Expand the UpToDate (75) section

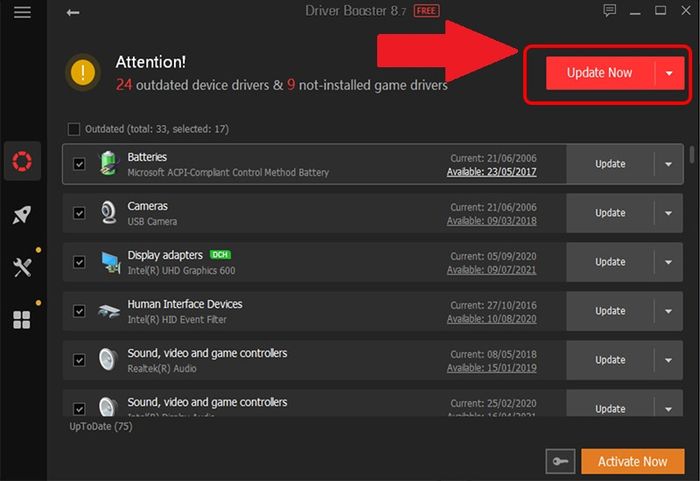(x=101, y=427)
